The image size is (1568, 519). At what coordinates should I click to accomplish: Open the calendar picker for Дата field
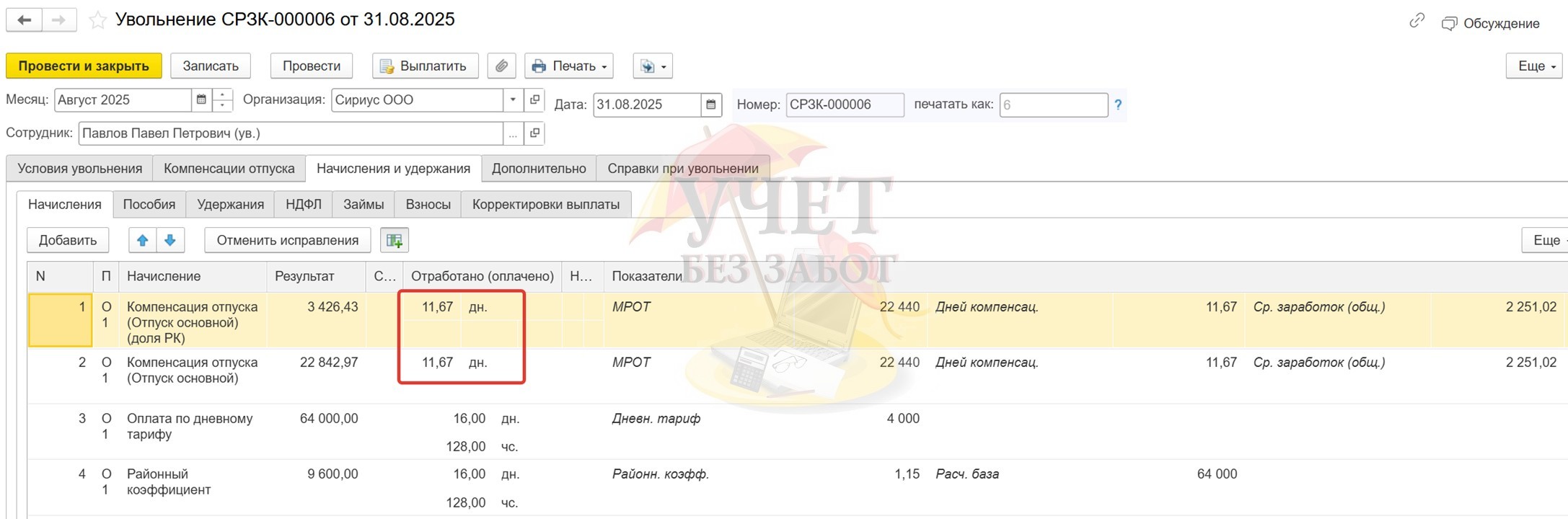click(710, 105)
